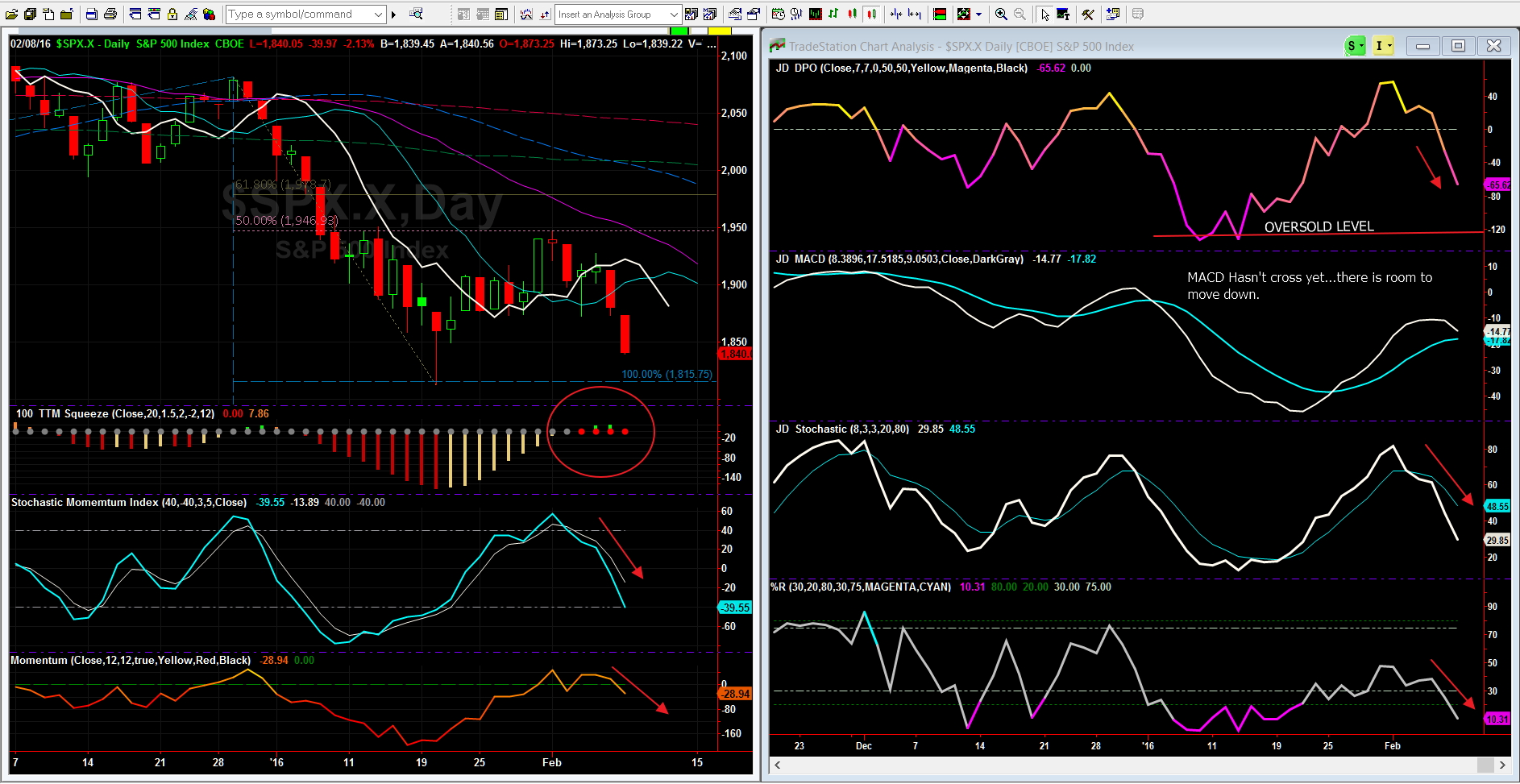
Task: Open the yellow interval link I dropdown
Action: (1390, 46)
